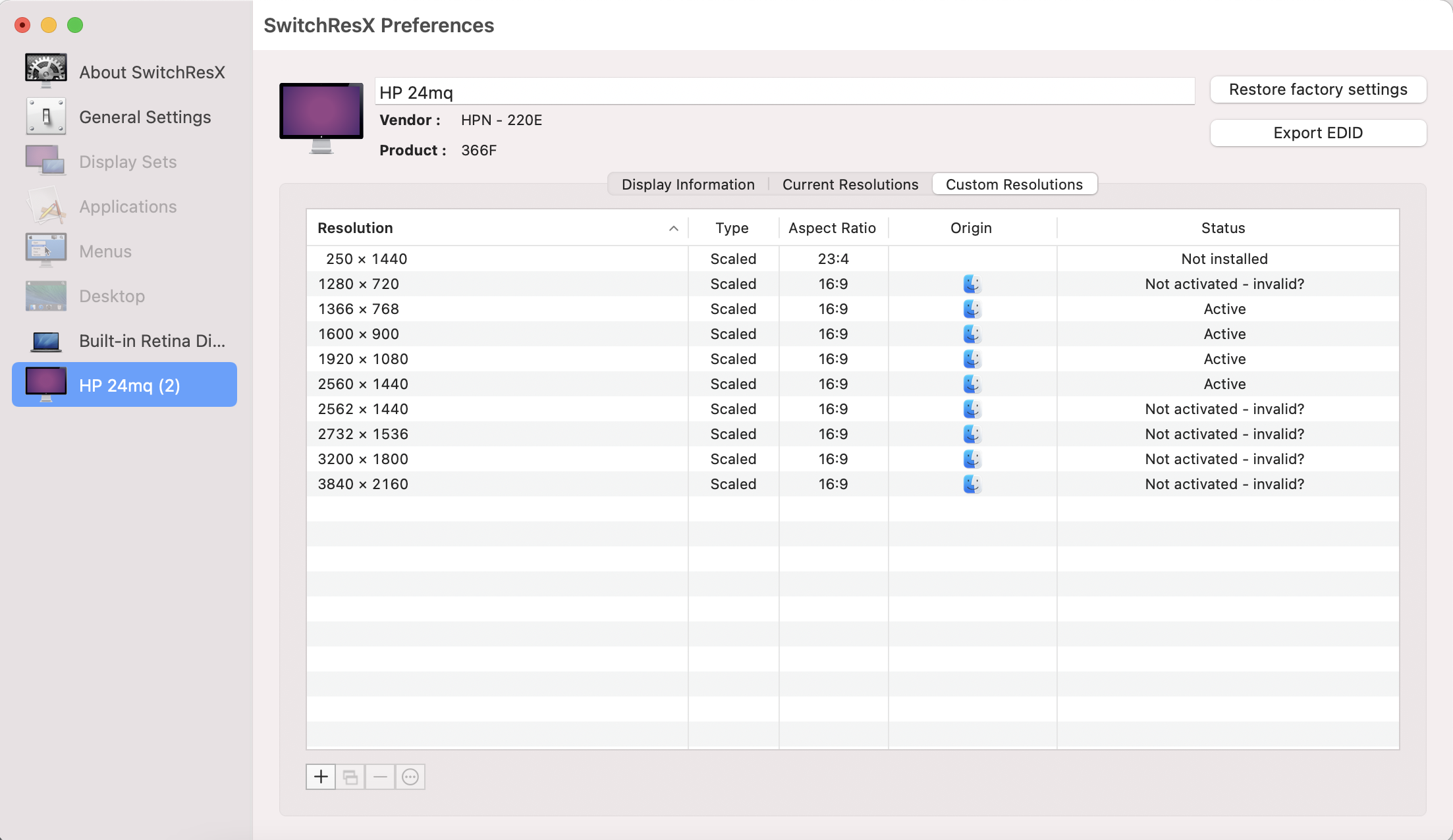
Task: Click the More options (⊙) icon
Action: (x=409, y=777)
